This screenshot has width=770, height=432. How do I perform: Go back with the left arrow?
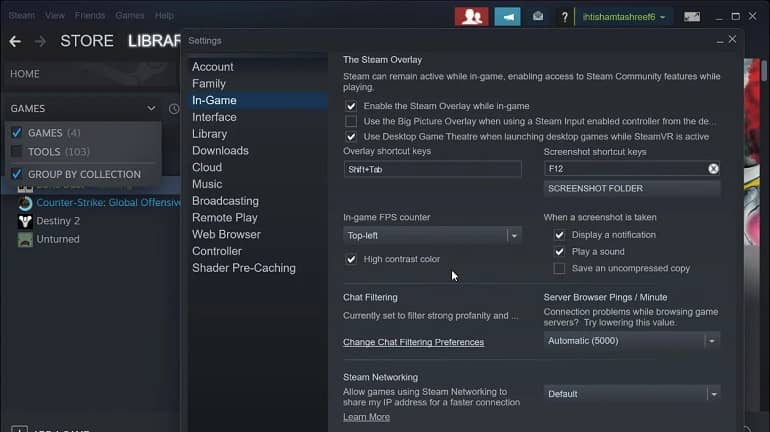click(x=15, y=41)
